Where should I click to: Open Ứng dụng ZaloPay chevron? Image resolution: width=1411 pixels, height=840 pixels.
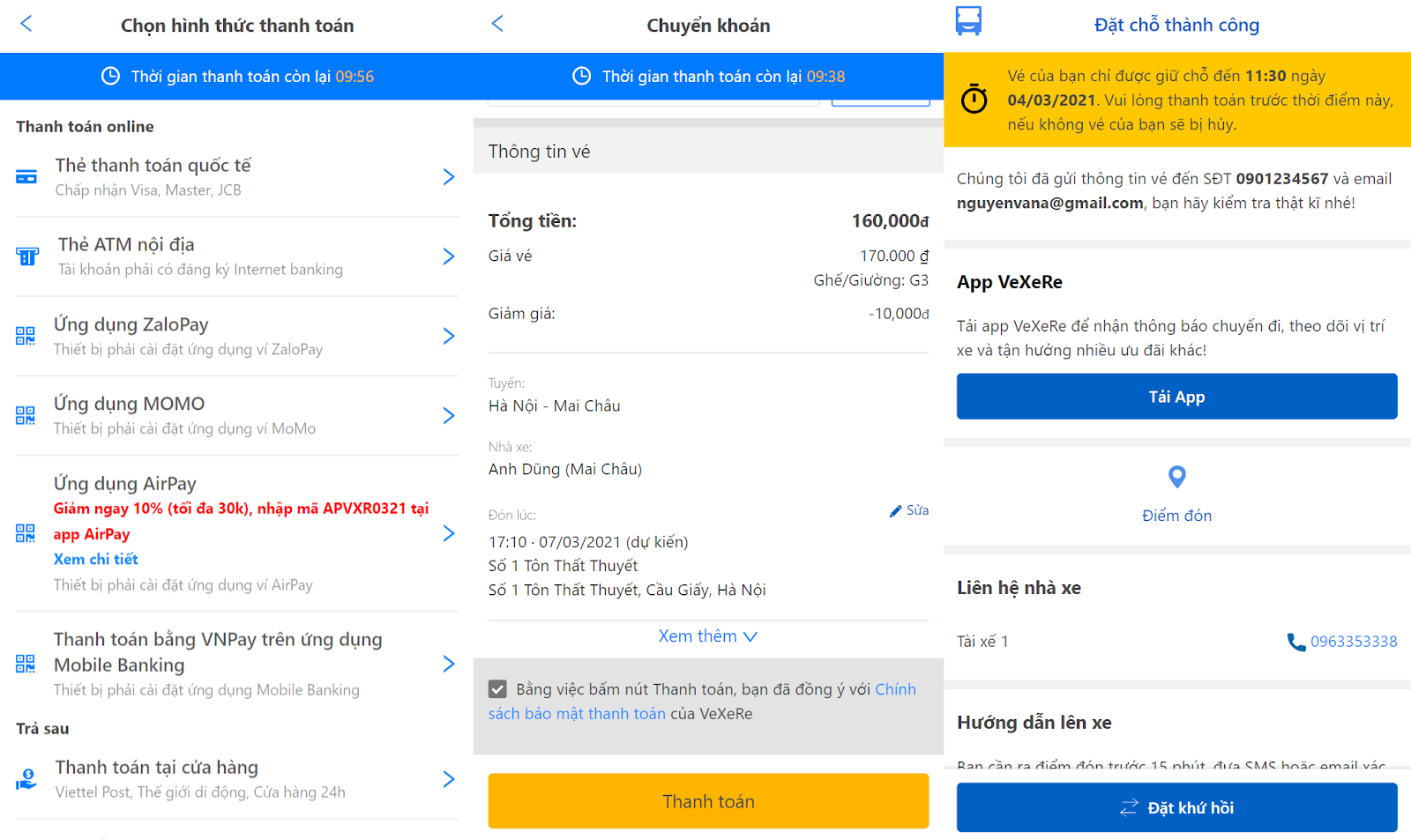449,336
